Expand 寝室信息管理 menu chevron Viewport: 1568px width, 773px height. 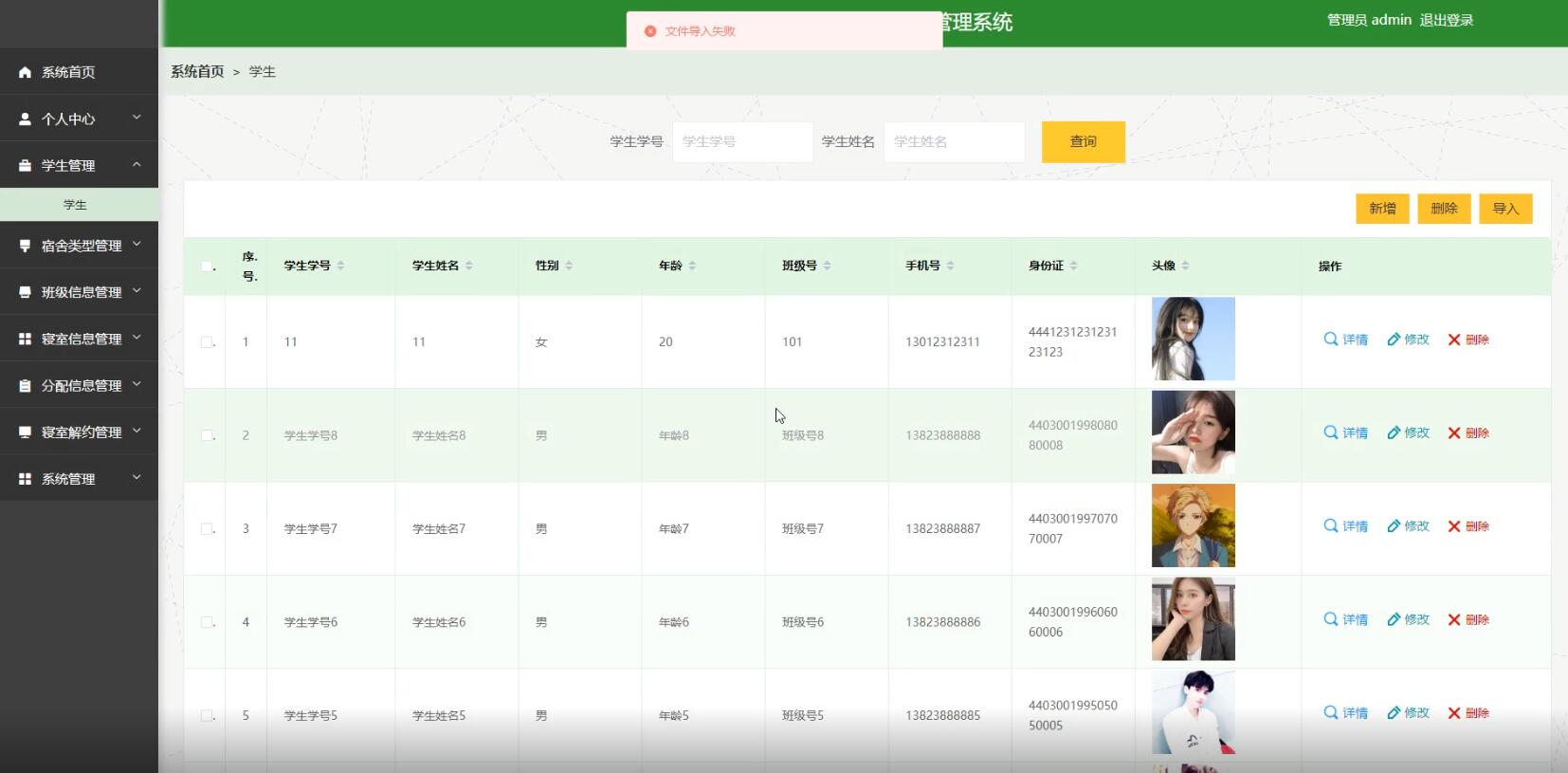pos(137,338)
